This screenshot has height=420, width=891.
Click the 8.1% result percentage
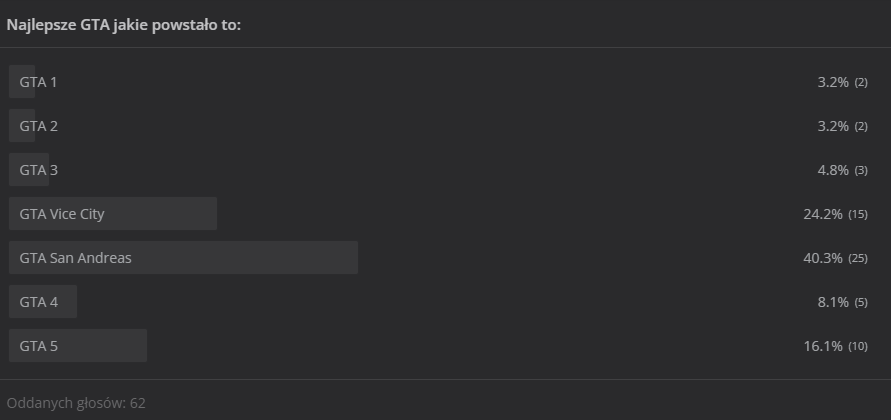pos(833,302)
